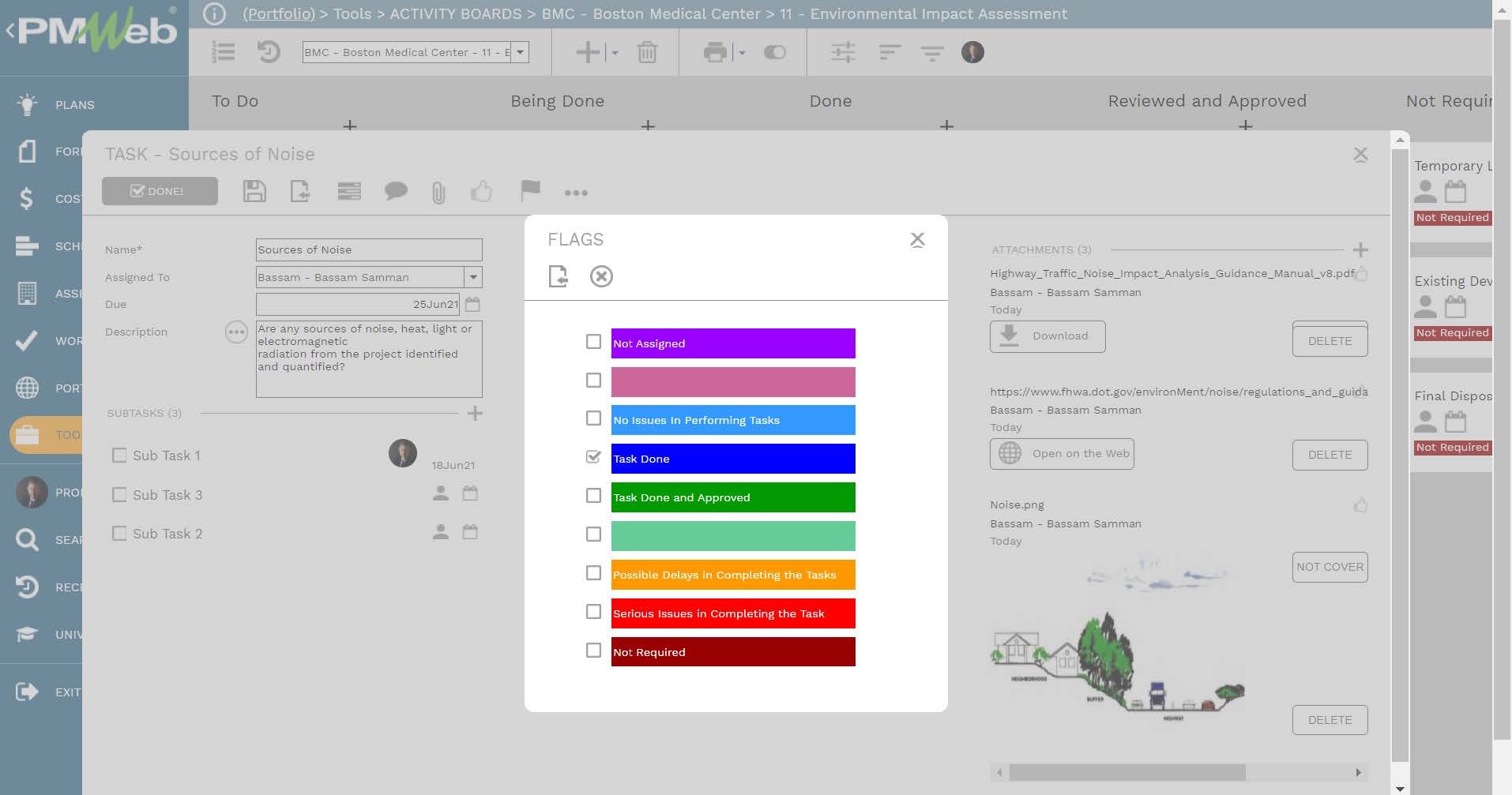Click the trash delete icon in top toolbar
Image resolution: width=1512 pixels, height=795 pixels.
[647, 53]
